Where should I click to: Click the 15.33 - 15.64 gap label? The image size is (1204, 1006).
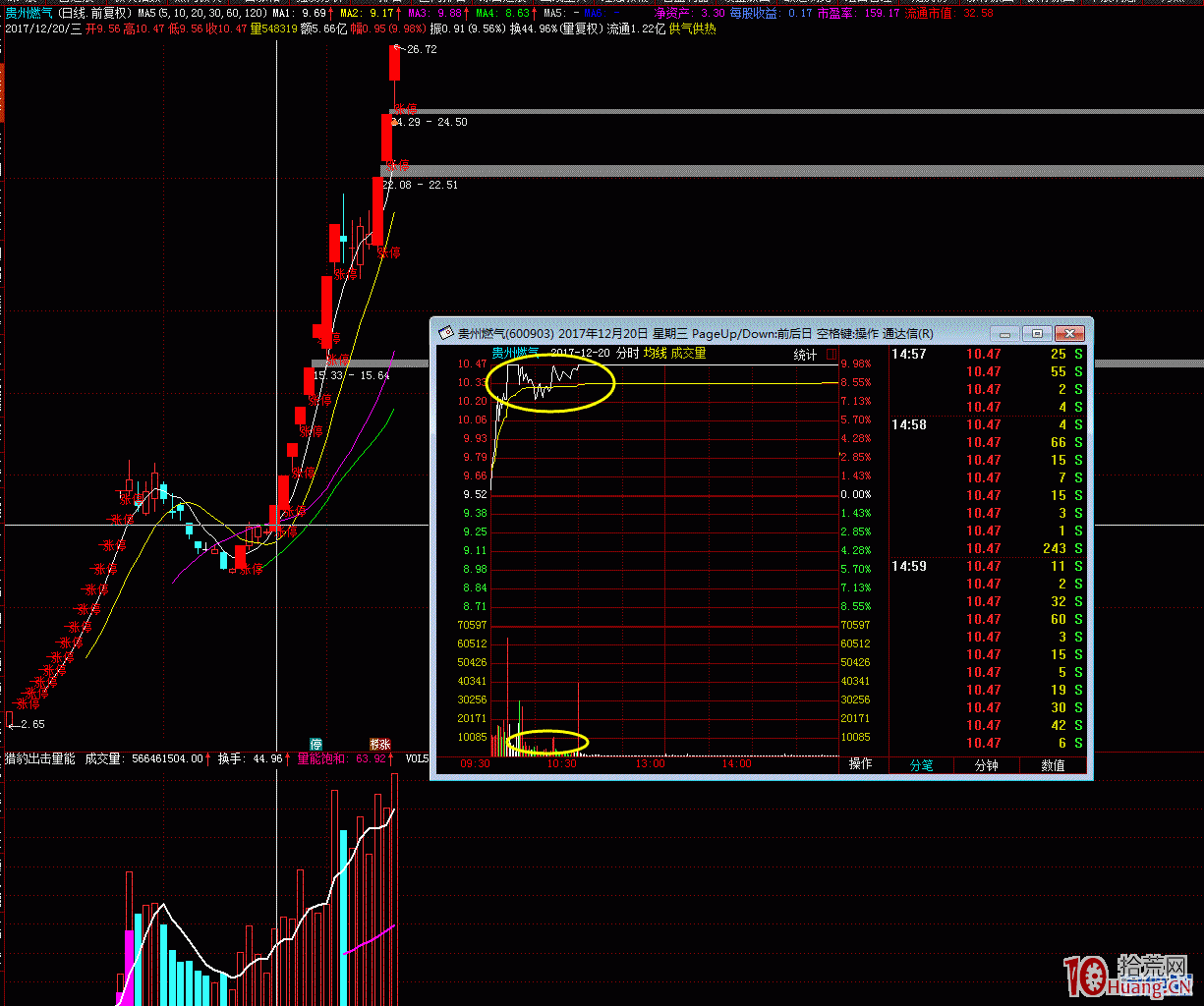351,375
